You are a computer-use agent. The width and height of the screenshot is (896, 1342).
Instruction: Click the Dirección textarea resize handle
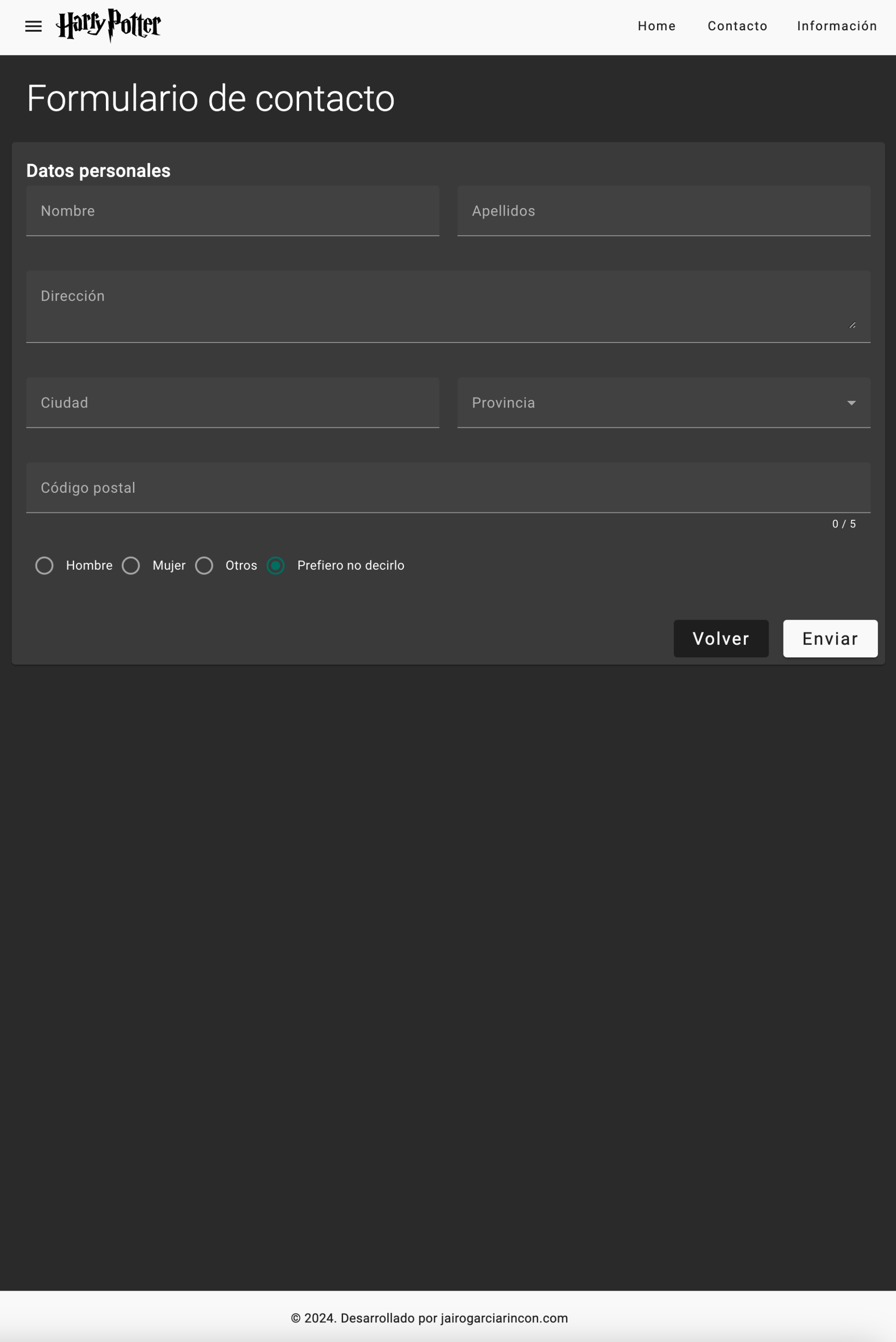click(852, 324)
